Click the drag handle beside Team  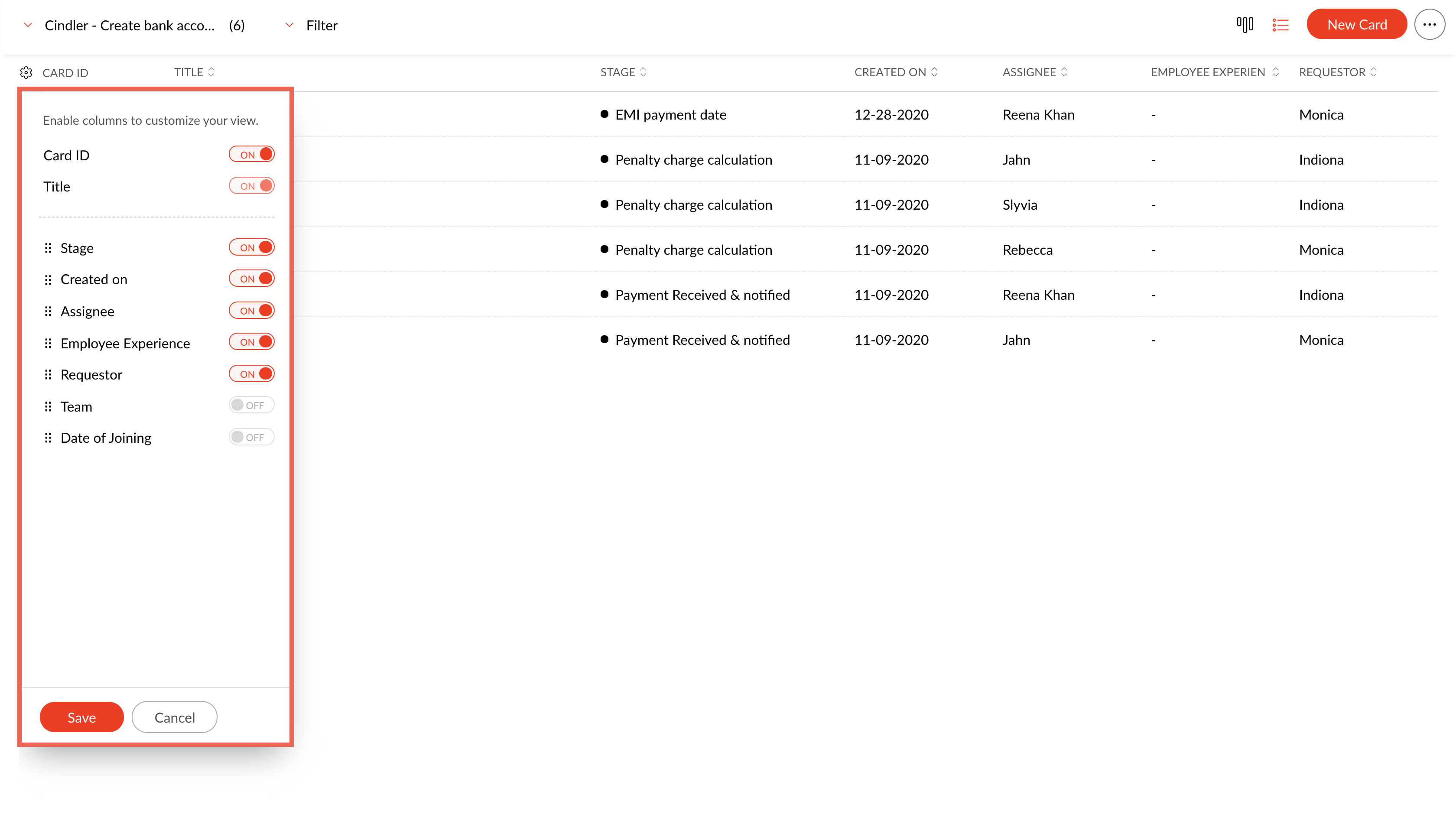click(x=48, y=406)
